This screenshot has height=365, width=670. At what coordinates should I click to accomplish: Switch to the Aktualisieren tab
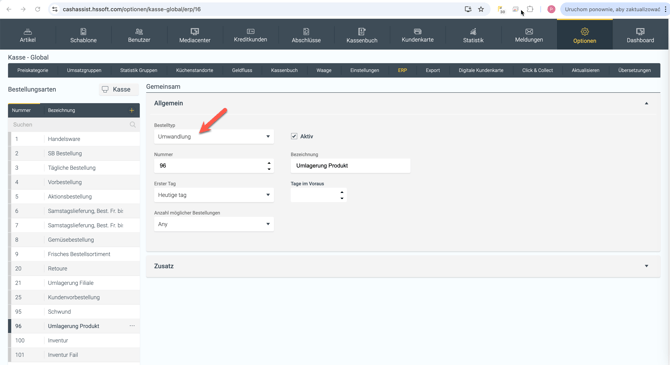tap(585, 70)
